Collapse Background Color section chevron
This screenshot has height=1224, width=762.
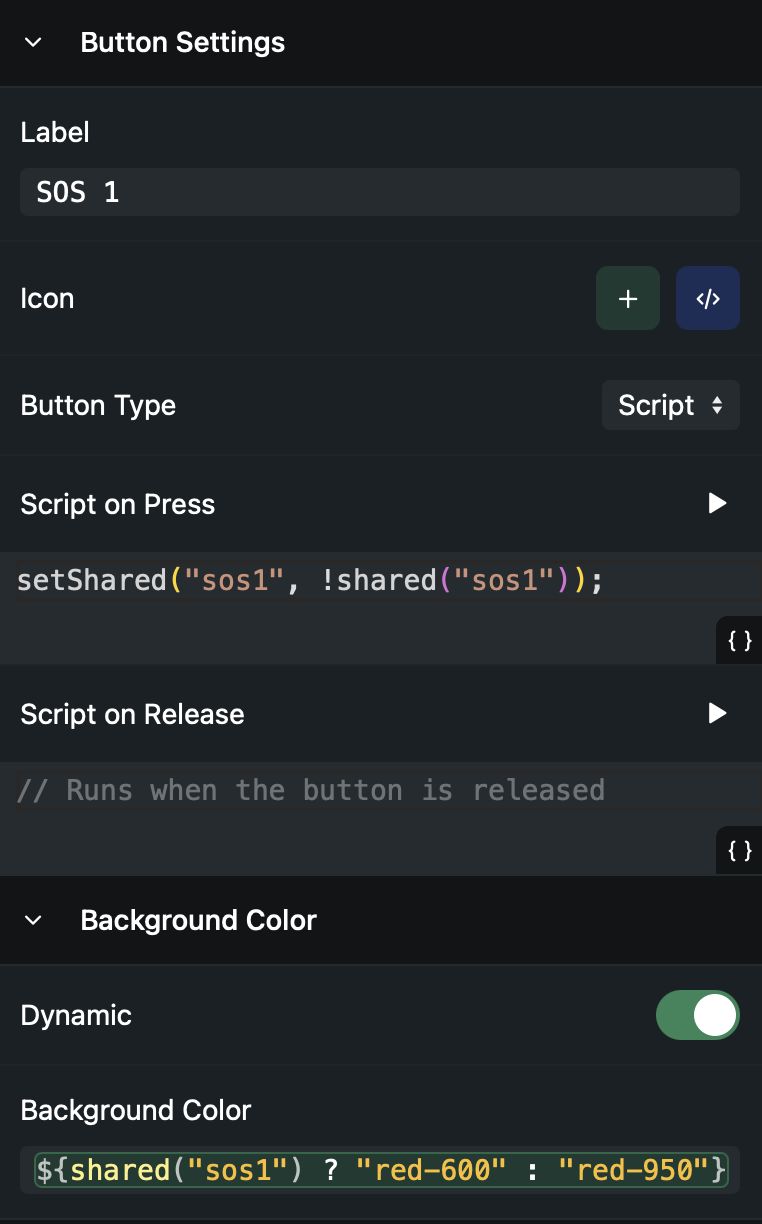click(33, 920)
